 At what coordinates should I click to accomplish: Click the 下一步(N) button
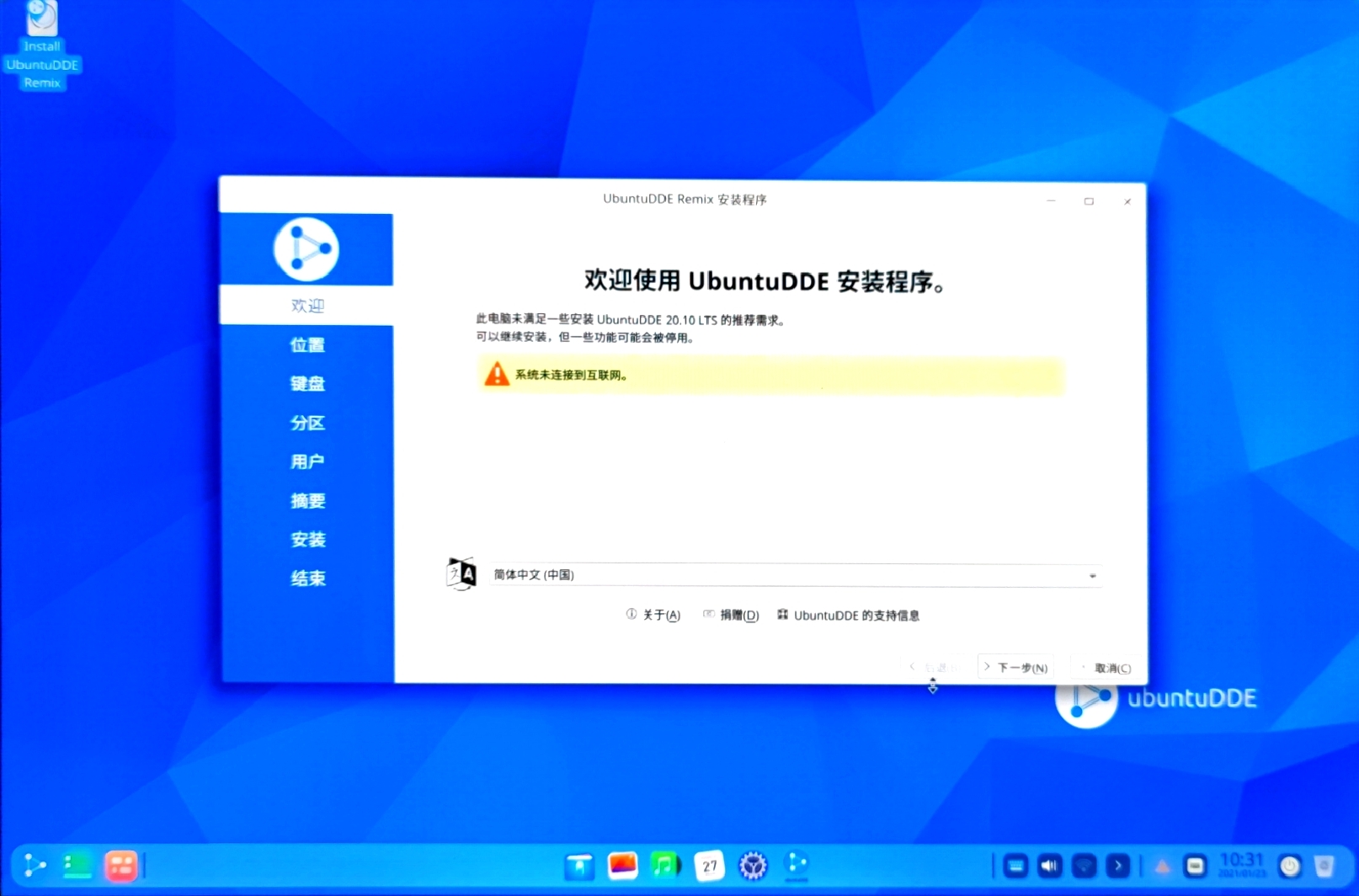[1015, 666]
